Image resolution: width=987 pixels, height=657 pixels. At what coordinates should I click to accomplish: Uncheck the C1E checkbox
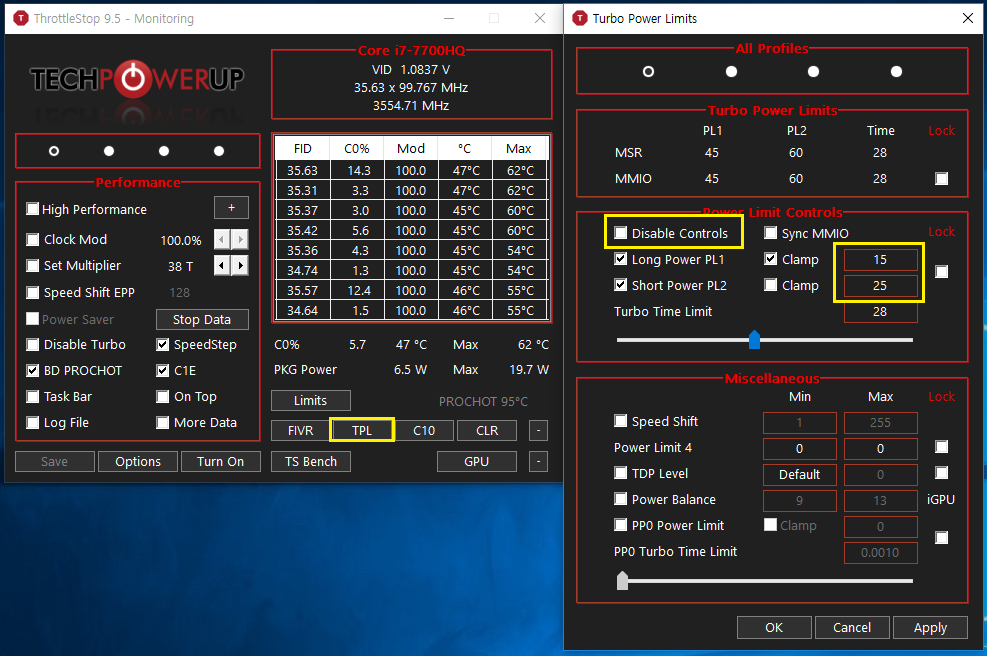tap(162, 371)
